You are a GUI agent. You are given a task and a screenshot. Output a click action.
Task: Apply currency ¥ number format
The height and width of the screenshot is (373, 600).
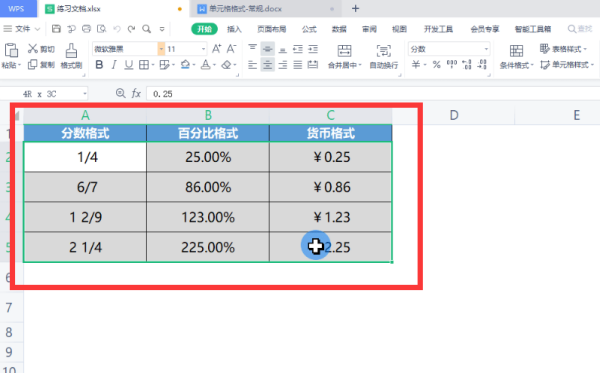416,65
